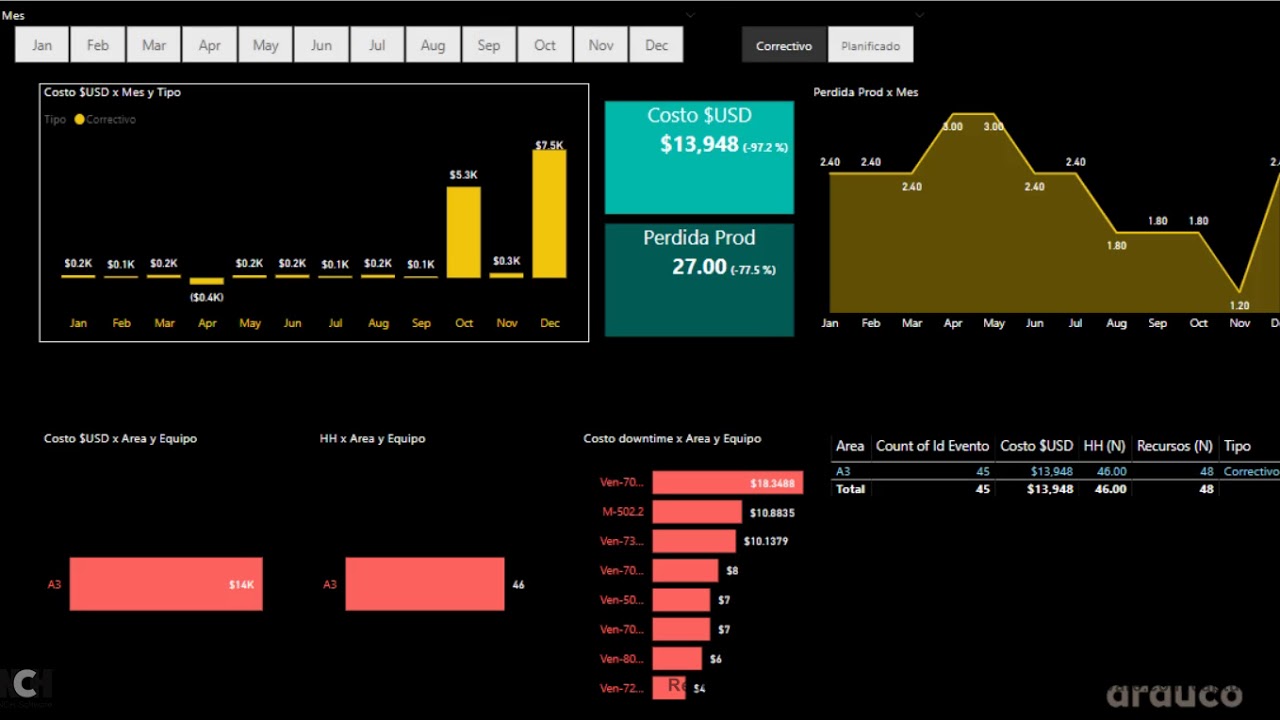
Task: Sort table by Count of Id Evento header
Action: pos(932,446)
